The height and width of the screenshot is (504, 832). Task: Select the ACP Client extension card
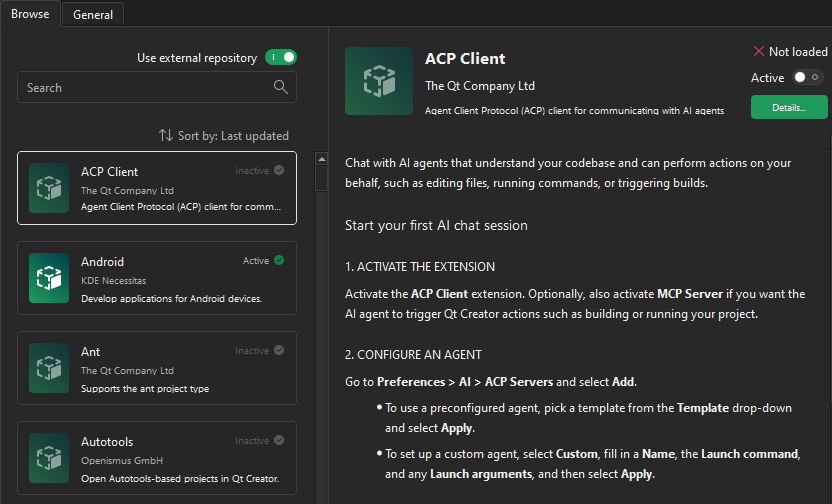pyautogui.click(x=157, y=188)
